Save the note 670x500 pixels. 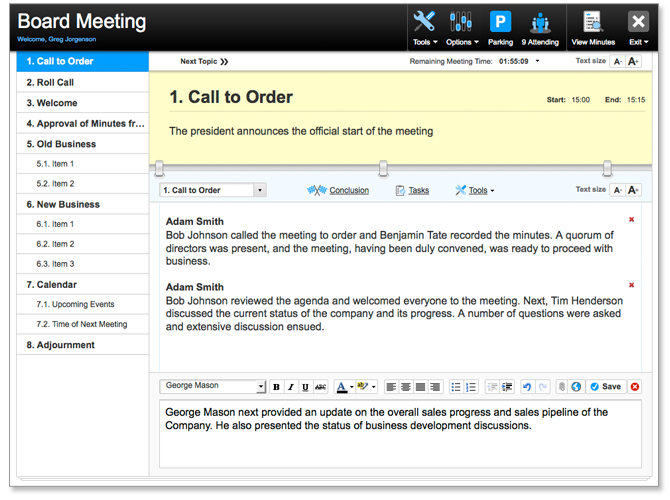(x=606, y=387)
